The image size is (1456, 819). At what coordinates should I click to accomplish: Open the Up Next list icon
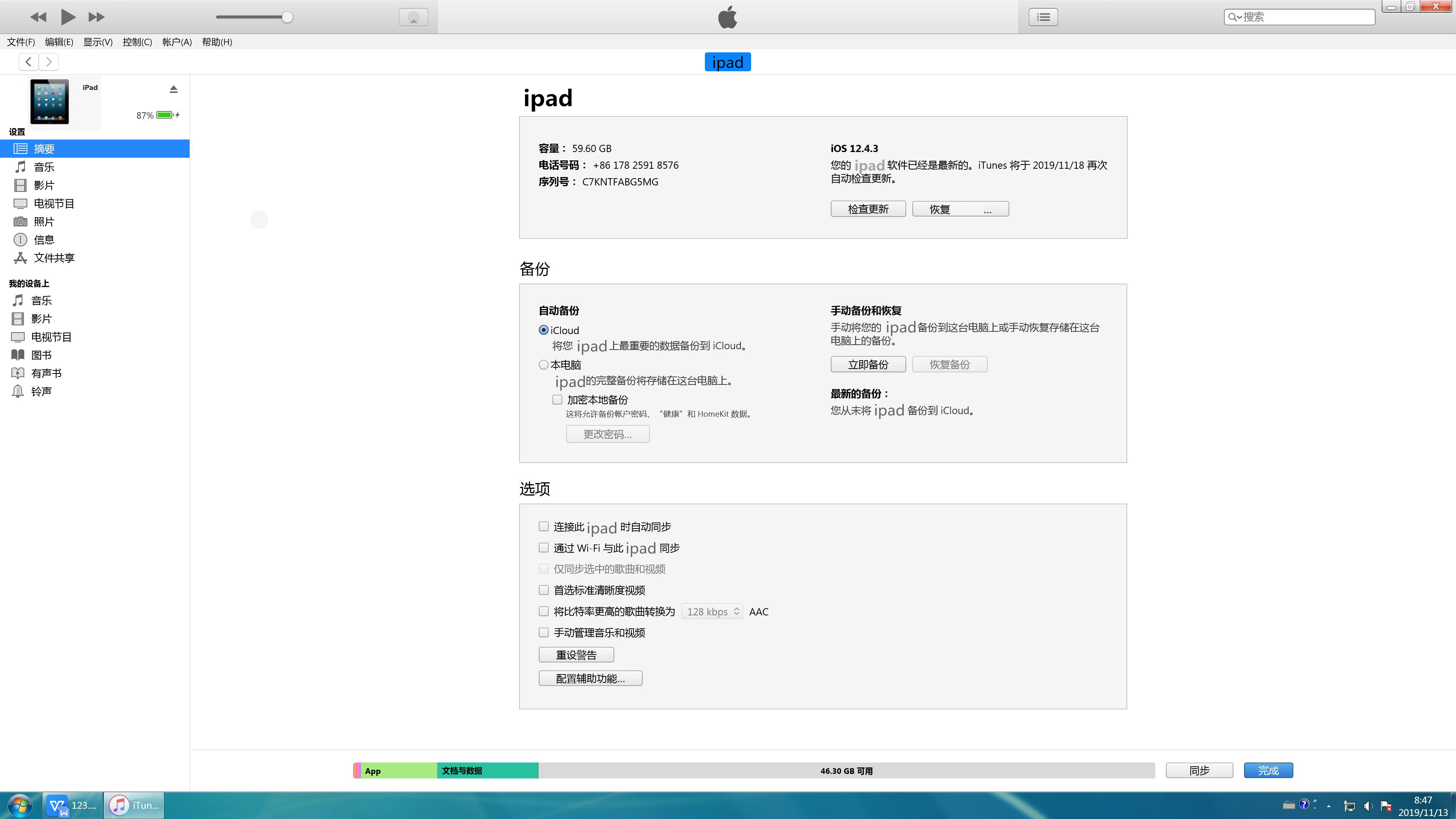click(1043, 17)
